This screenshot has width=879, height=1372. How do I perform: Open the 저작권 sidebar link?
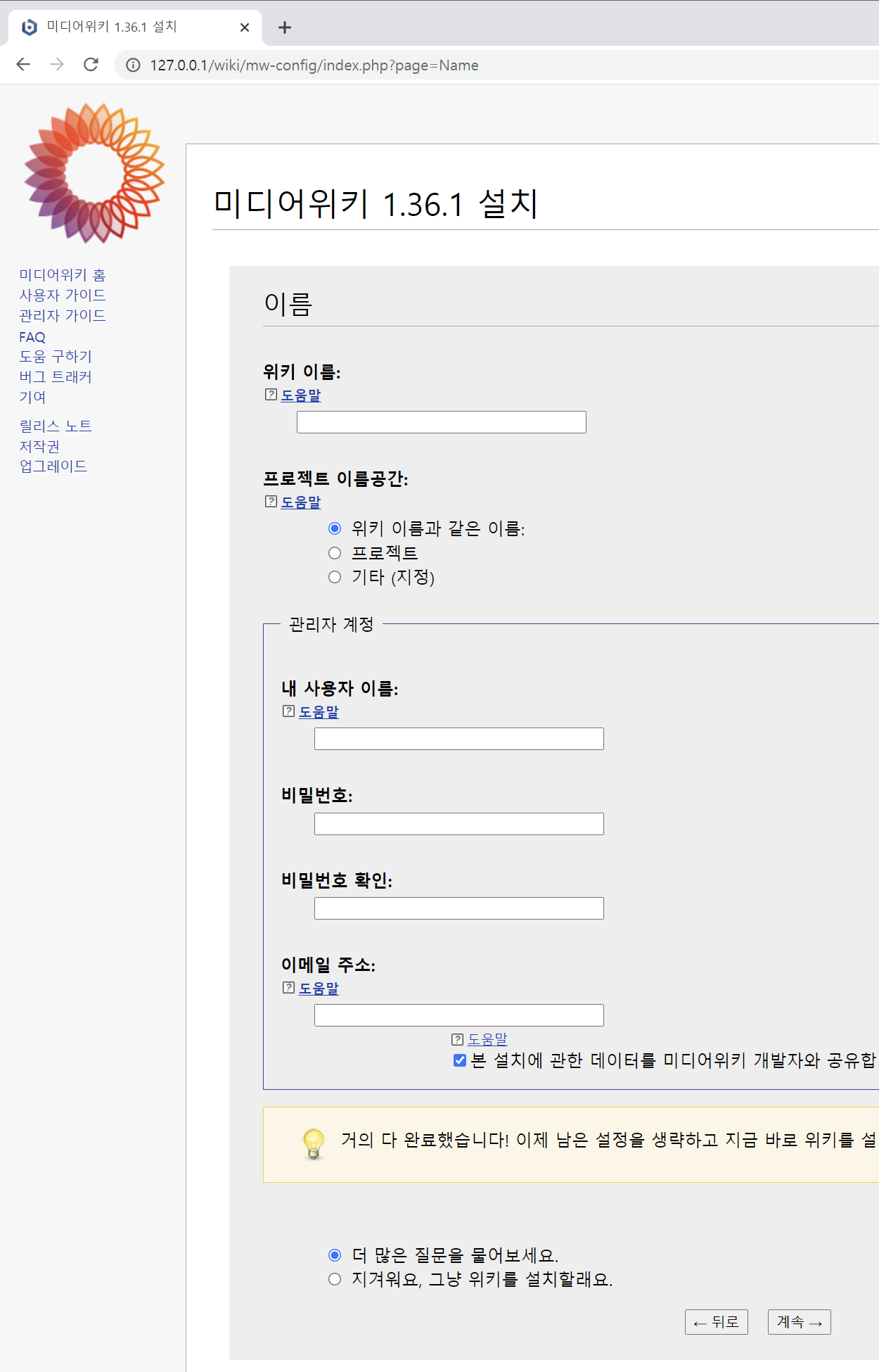point(39,446)
